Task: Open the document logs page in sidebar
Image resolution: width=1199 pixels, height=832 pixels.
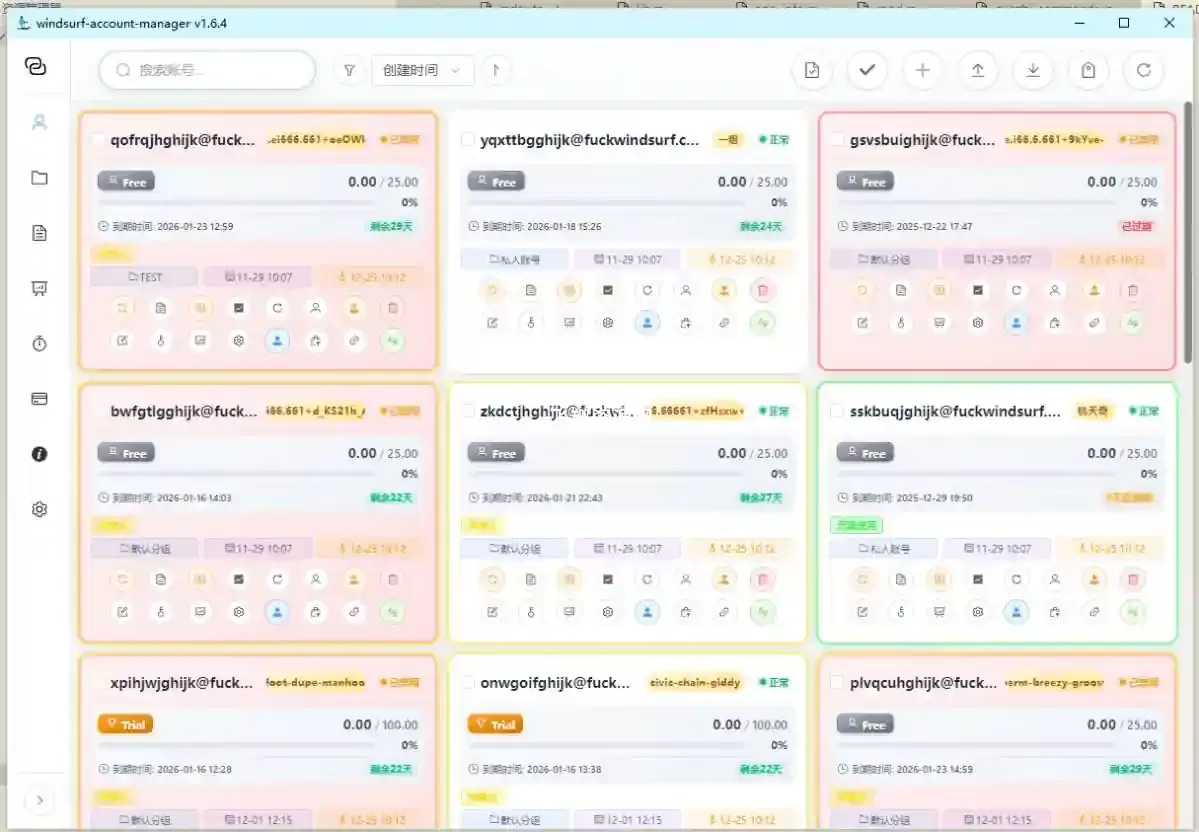Action: (x=40, y=233)
